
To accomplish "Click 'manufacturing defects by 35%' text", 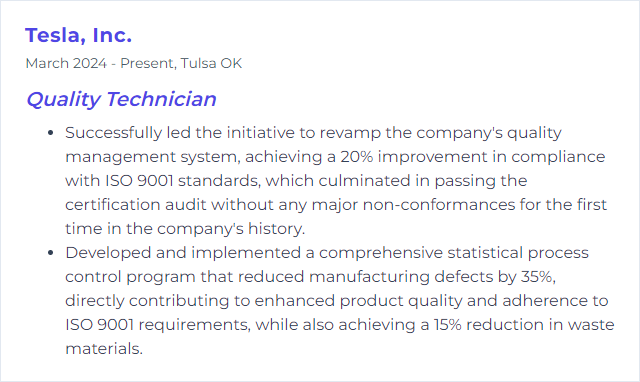I will [x=432, y=277].
